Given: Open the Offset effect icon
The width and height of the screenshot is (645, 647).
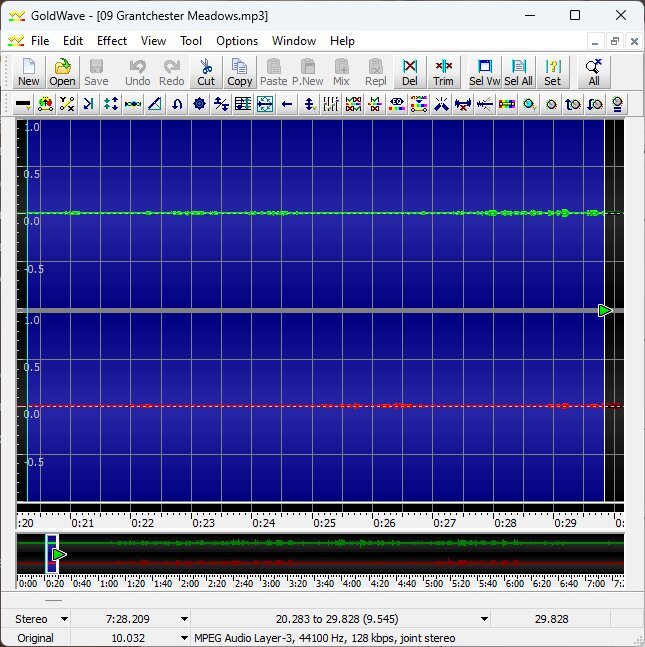Looking at the screenshot, I should (221, 104).
